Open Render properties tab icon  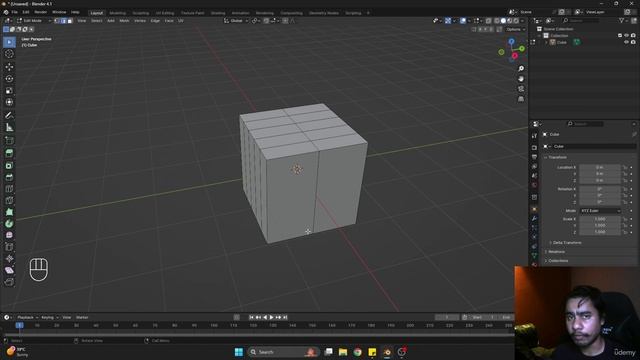tap(534, 147)
